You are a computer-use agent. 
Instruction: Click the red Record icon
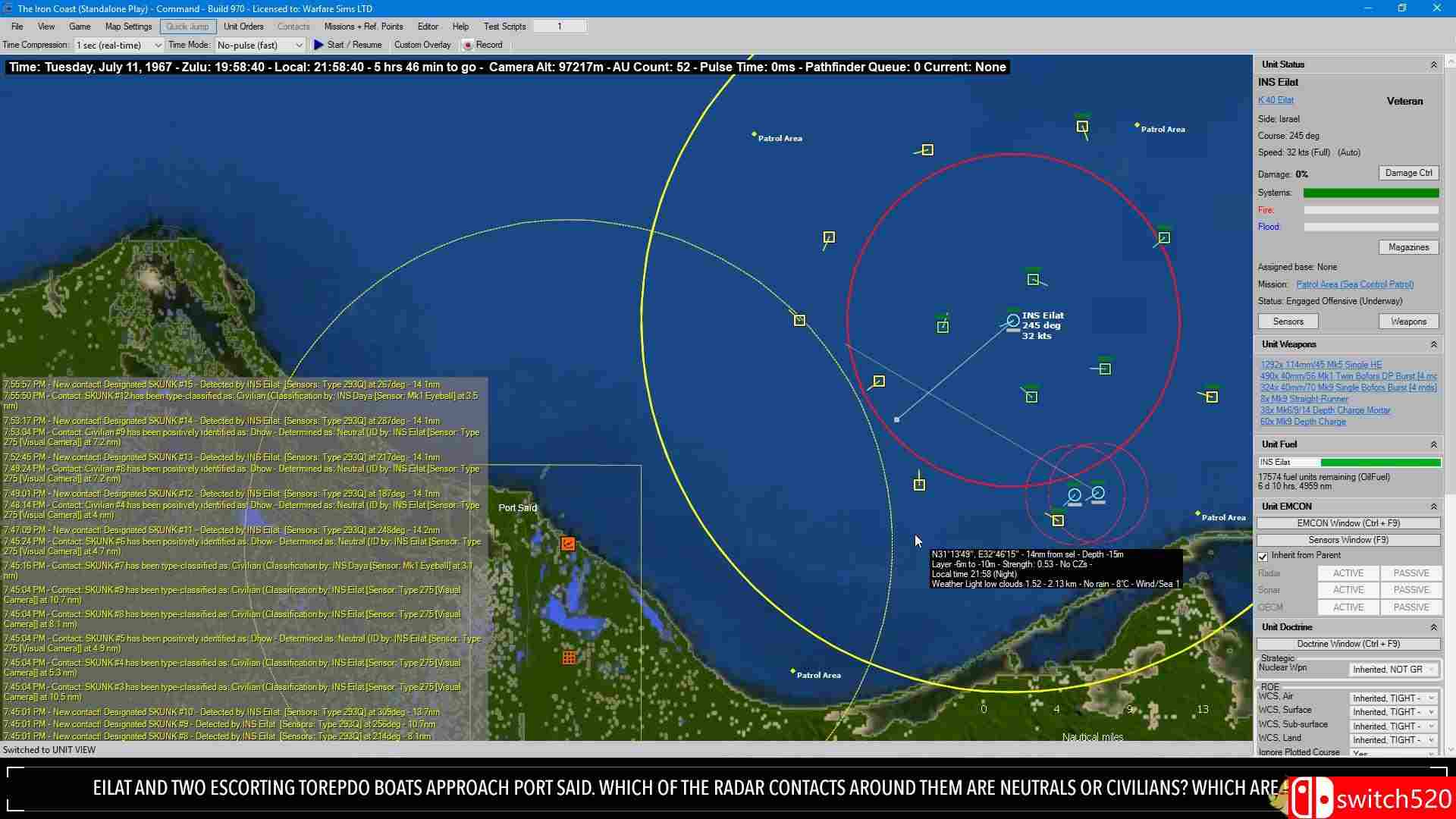(x=468, y=45)
